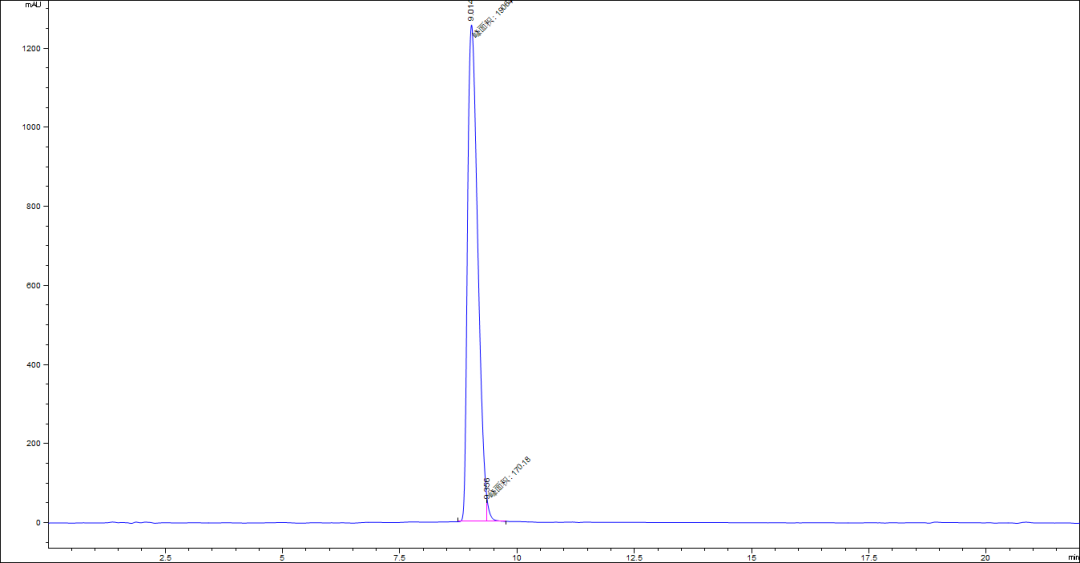Image resolution: width=1080 pixels, height=563 pixels.
Task: Click the 1200 tick on y-axis
Action: pos(31,48)
